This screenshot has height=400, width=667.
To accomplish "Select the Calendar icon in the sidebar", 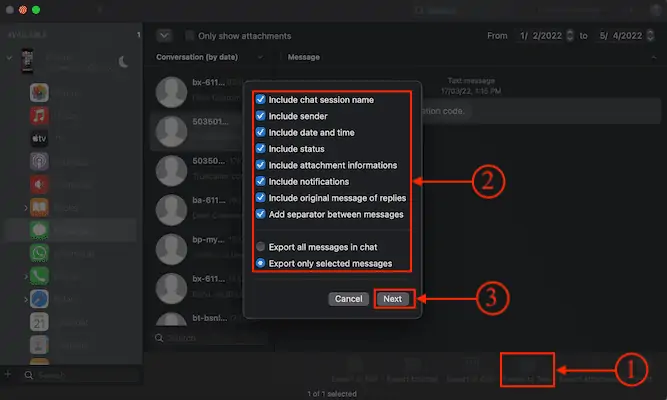I will click(x=39, y=321).
